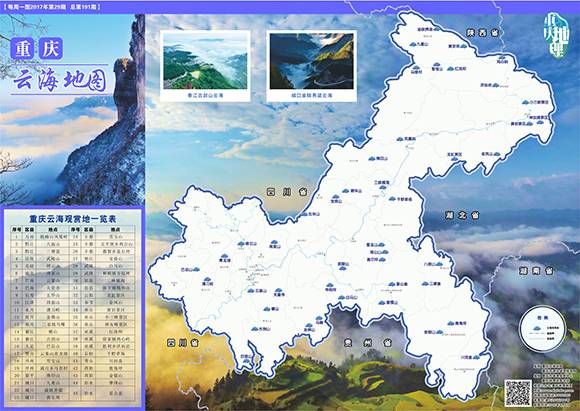Click the cloud marker next to 云雾山
Image resolution: width=580 pixels, height=411 pixels.
(251, 291)
